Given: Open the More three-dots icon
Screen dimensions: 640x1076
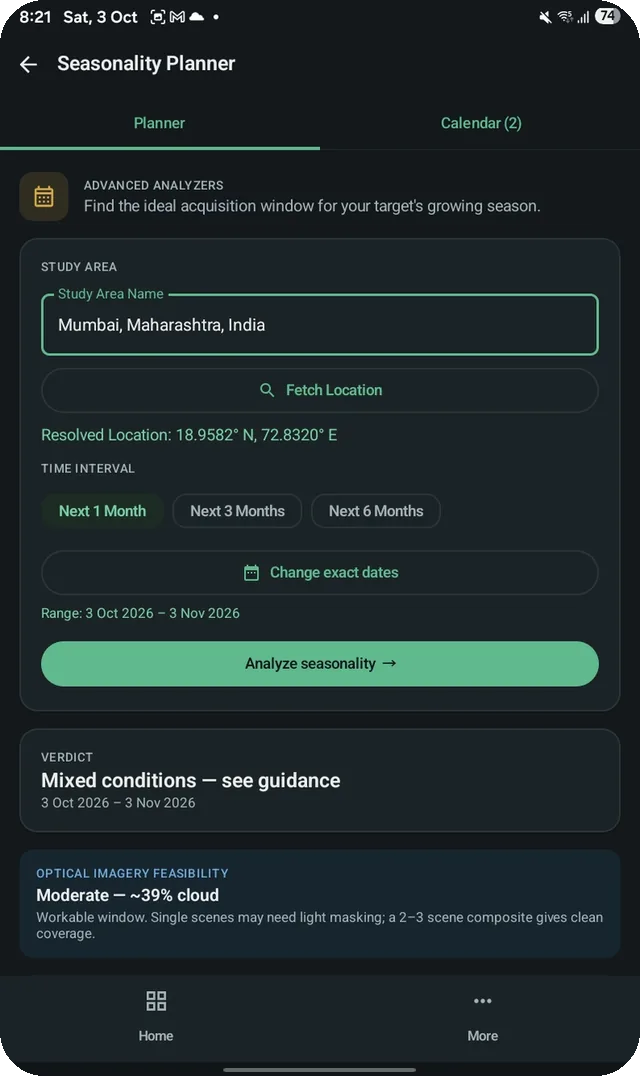Looking at the screenshot, I should point(482,1001).
